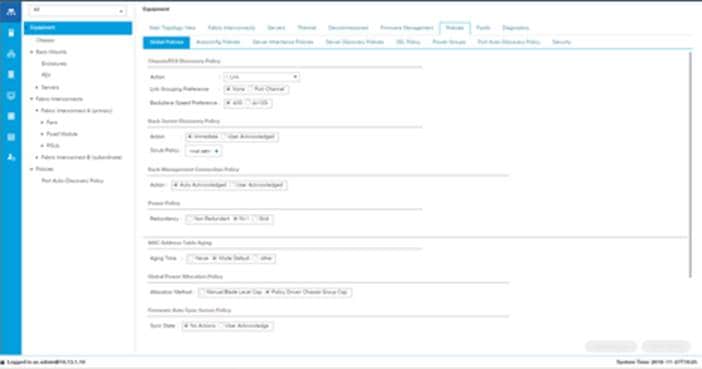This screenshot has width=702, height=369.
Task: Open the Security subtab
Action: click(x=561, y=42)
